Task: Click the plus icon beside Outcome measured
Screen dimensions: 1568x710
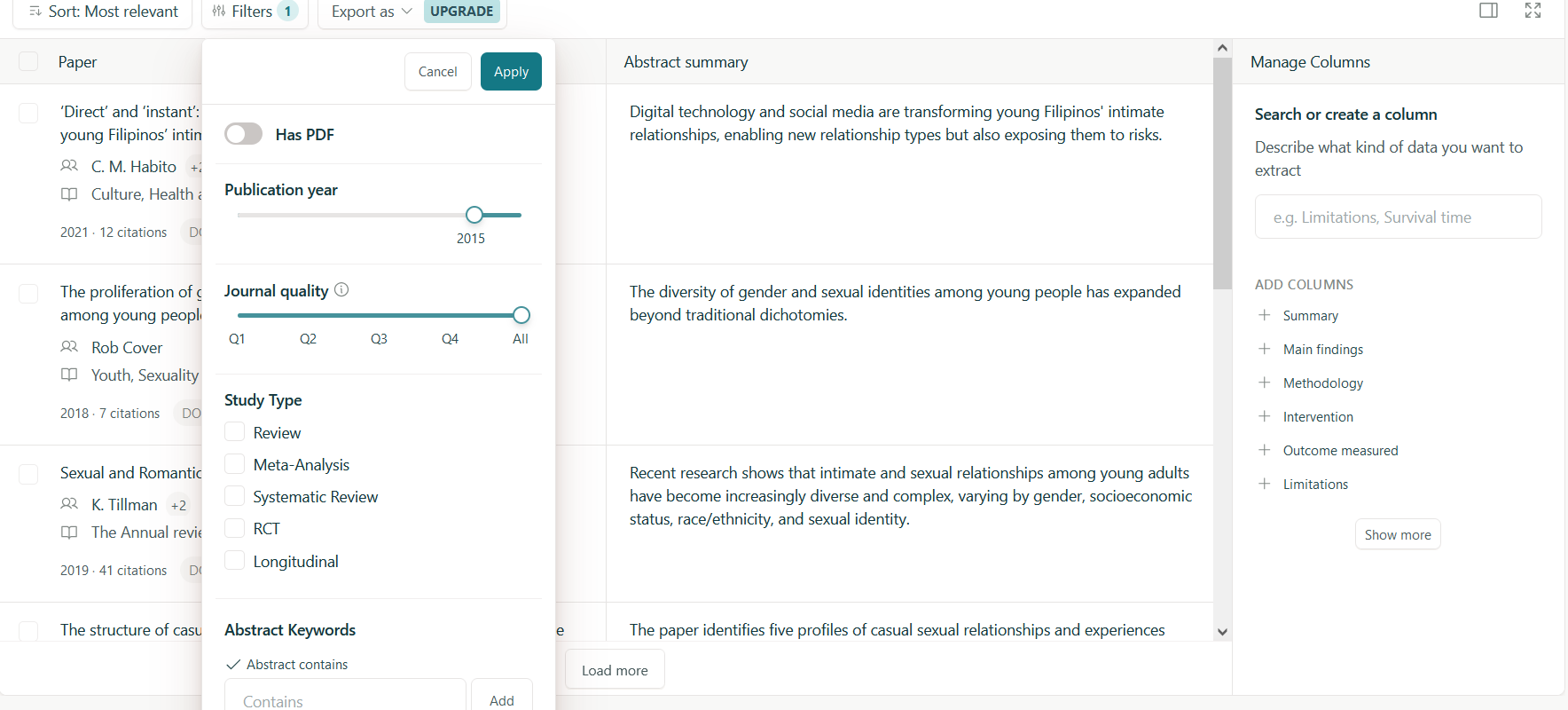Action: pos(1265,450)
